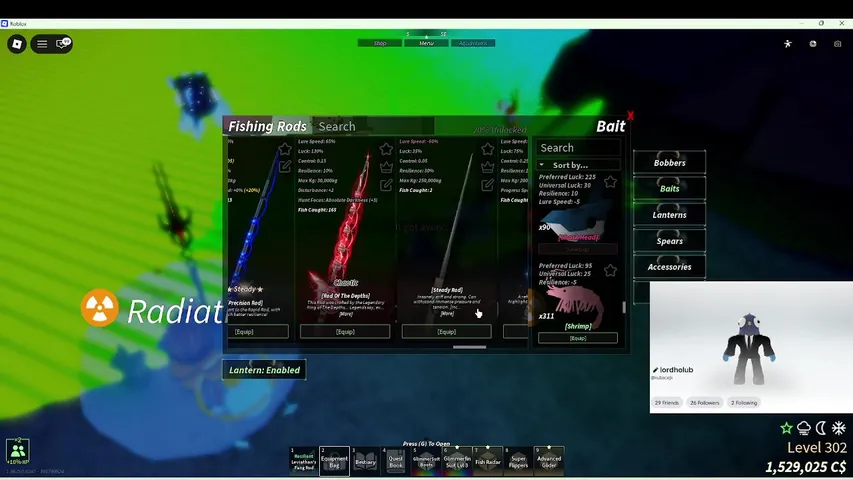Show More of Rod Of The Depths description

pyautogui.click(x=345, y=314)
